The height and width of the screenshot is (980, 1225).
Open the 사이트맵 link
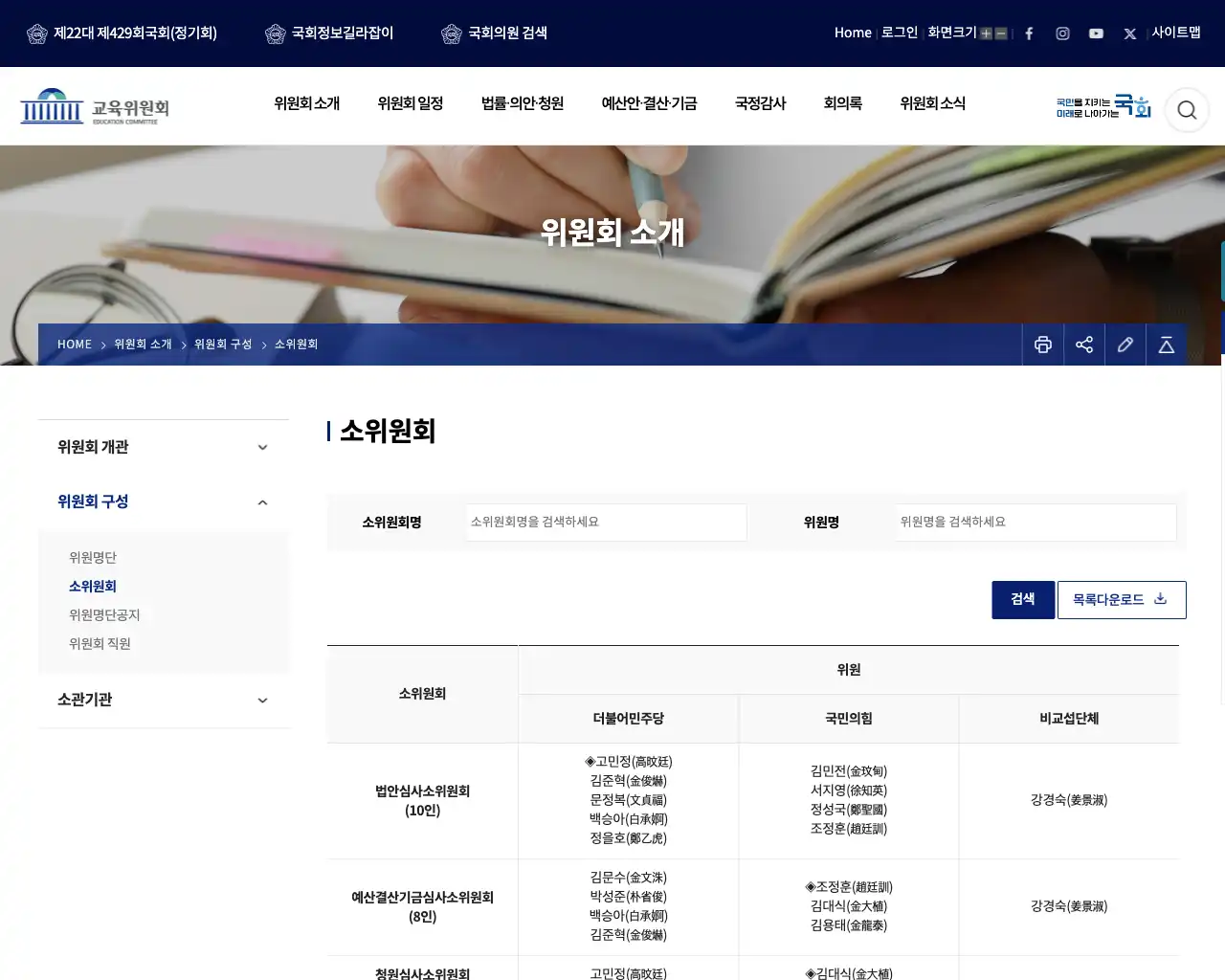pyautogui.click(x=1176, y=33)
